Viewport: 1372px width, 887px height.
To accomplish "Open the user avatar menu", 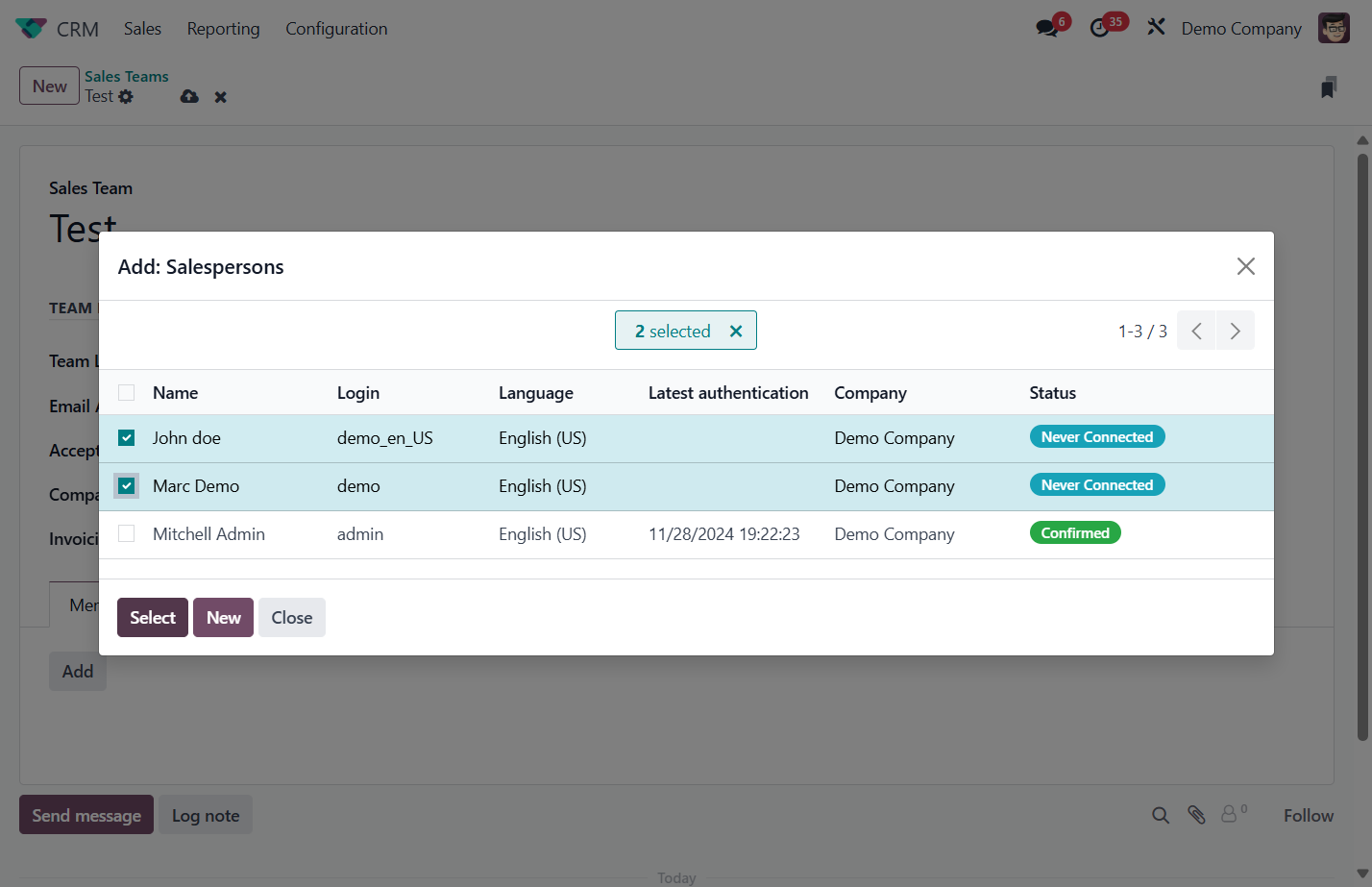I will click(1334, 28).
